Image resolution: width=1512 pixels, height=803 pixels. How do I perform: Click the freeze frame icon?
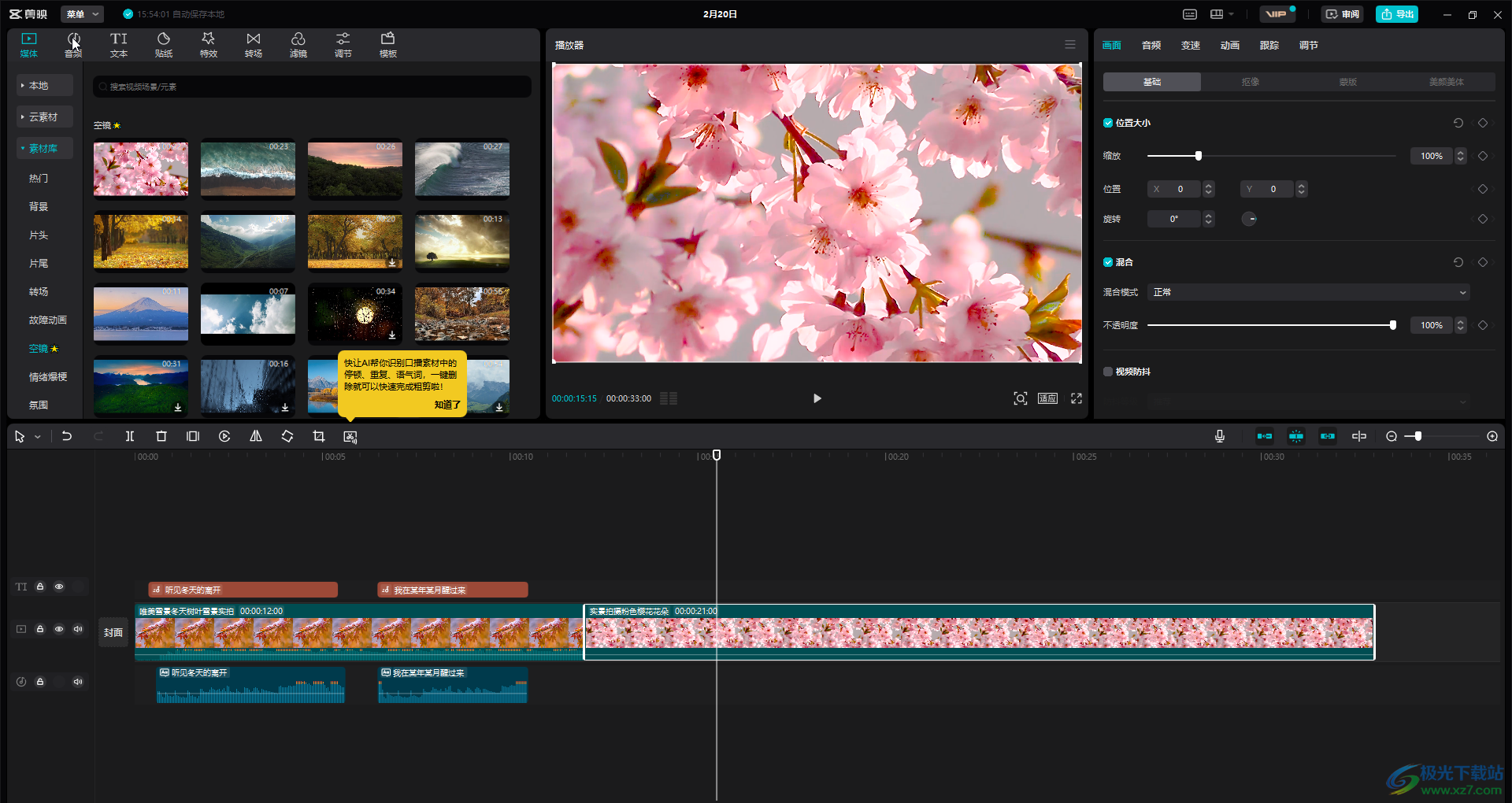coord(193,436)
